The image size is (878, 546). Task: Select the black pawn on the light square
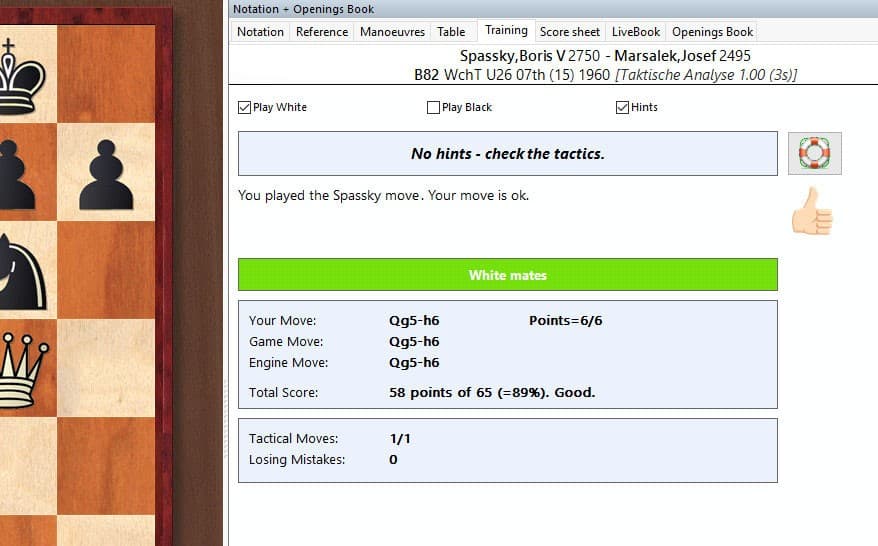pos(106,175)
